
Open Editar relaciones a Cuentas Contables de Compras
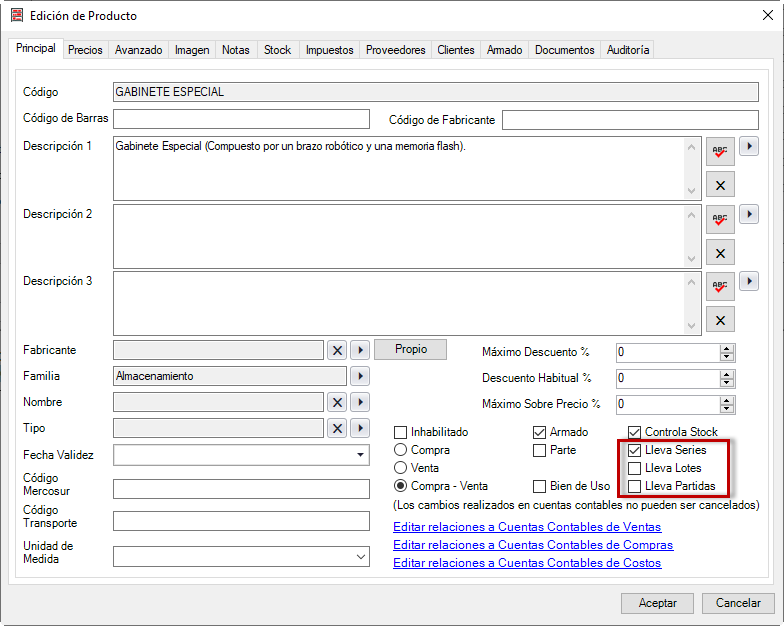[533, 545]
